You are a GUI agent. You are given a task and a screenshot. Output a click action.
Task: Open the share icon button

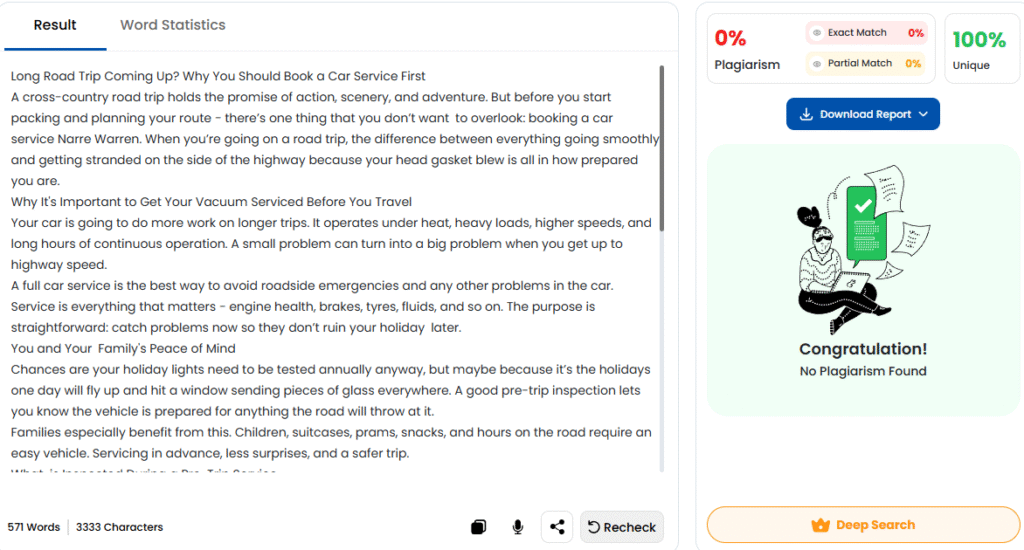[557, 527]
